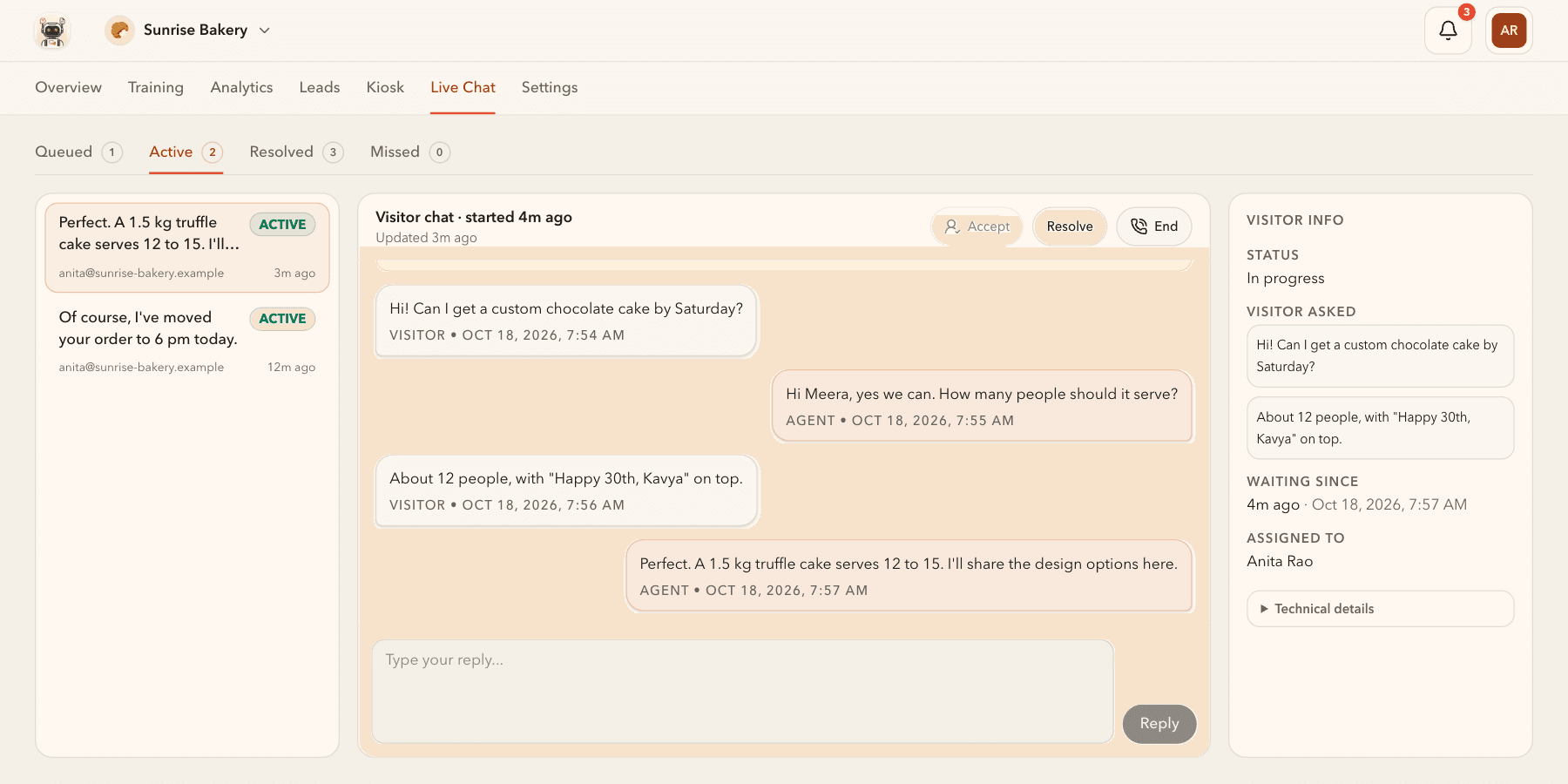The image size is (1568, 784).
Task: End the chat with the End button
Action: 1154,226
